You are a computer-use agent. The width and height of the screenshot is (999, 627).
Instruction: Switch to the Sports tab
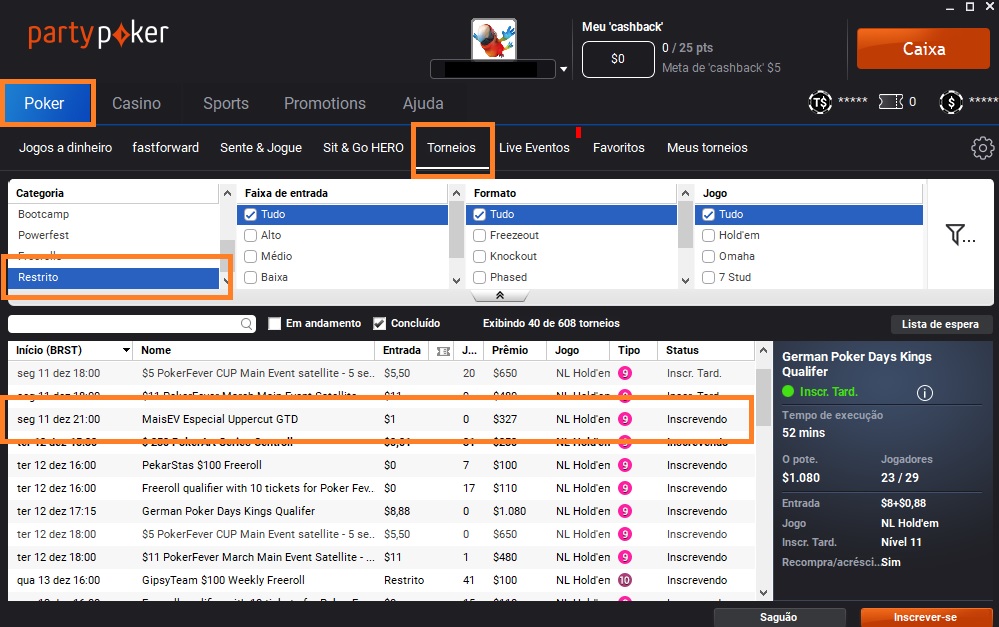[226, 103]
